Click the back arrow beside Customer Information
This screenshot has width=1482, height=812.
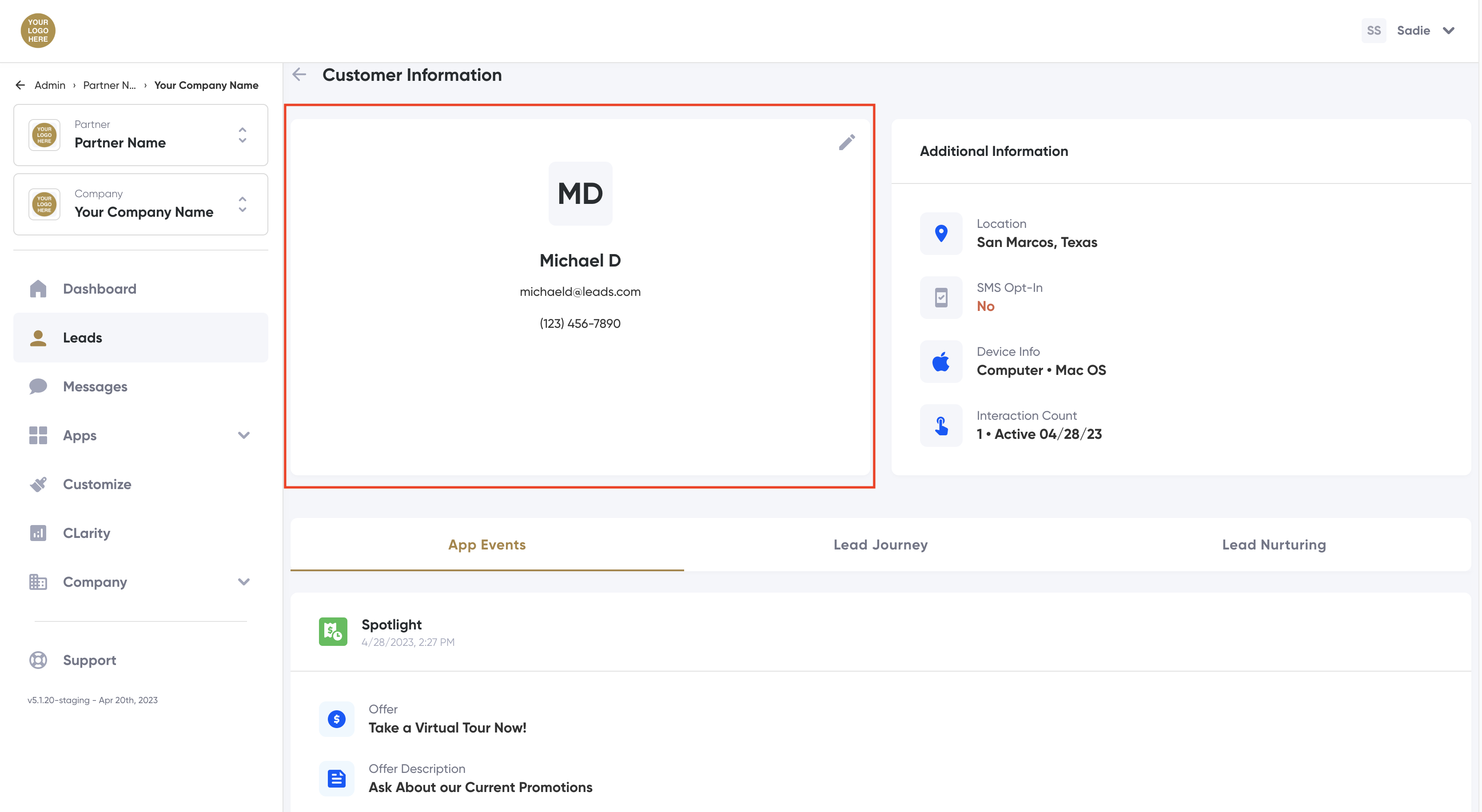[x=299, y=75]
